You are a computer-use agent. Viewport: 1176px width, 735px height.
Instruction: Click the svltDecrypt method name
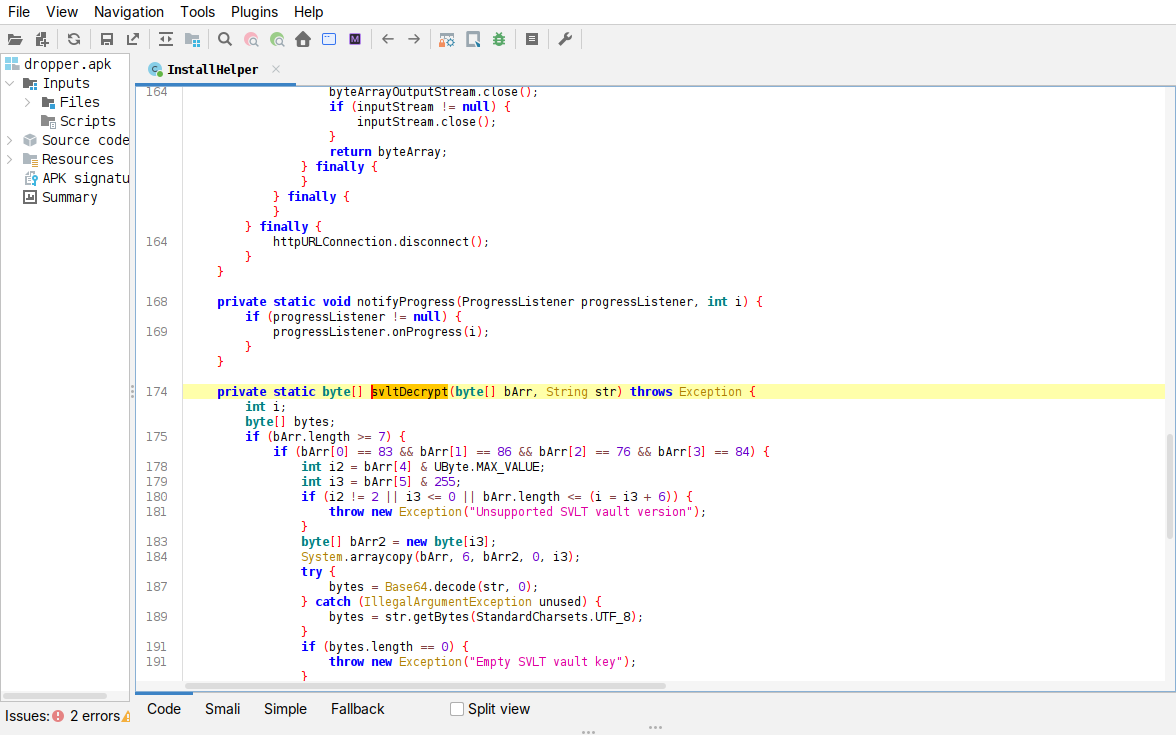coord(410,392)
